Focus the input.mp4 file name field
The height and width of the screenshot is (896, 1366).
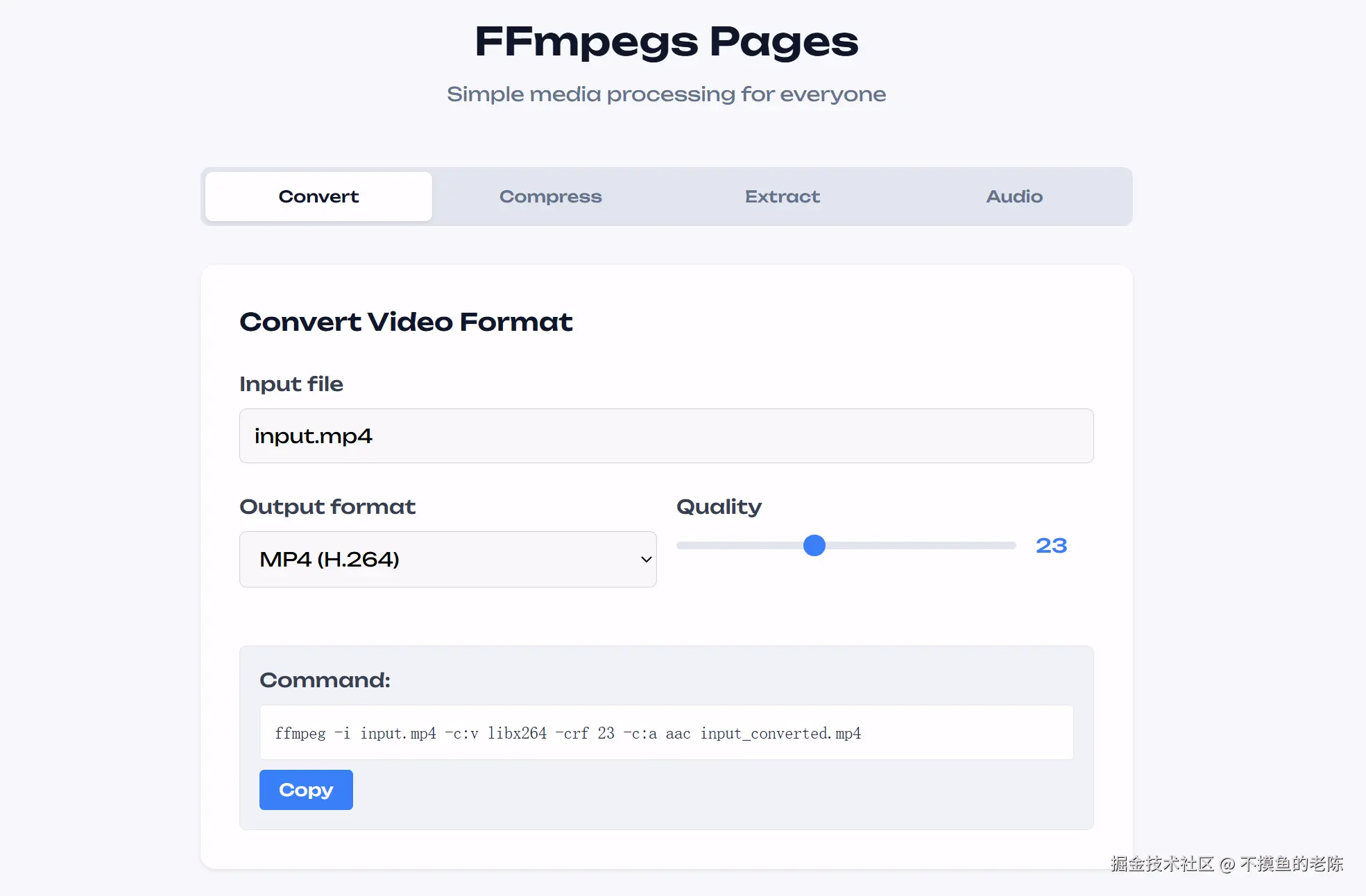[665, 436]
